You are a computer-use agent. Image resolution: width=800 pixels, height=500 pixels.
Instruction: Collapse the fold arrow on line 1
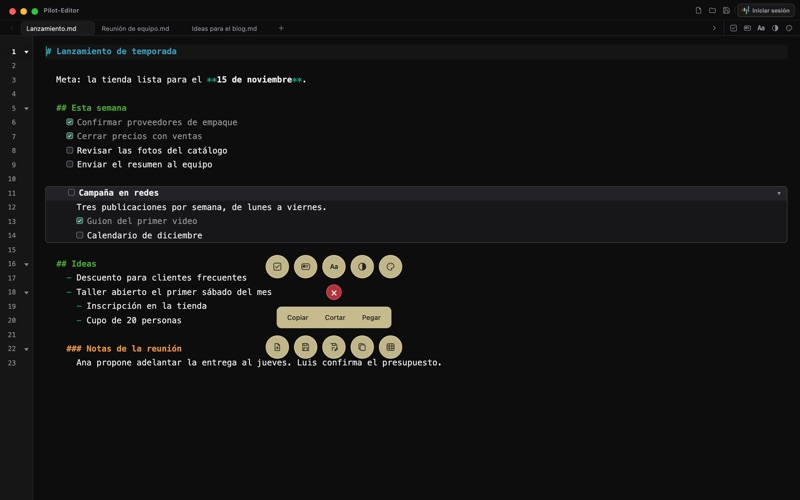(27, 52)
